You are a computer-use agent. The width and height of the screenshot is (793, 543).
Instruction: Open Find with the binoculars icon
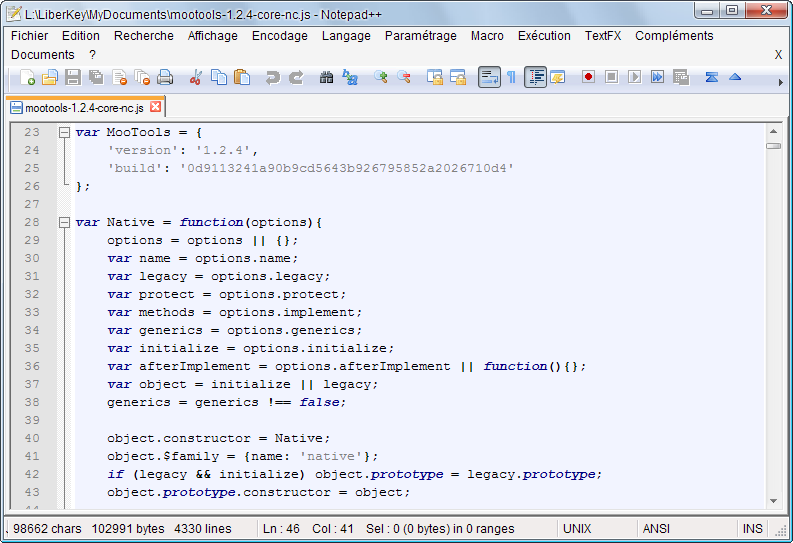click(326, 77)
